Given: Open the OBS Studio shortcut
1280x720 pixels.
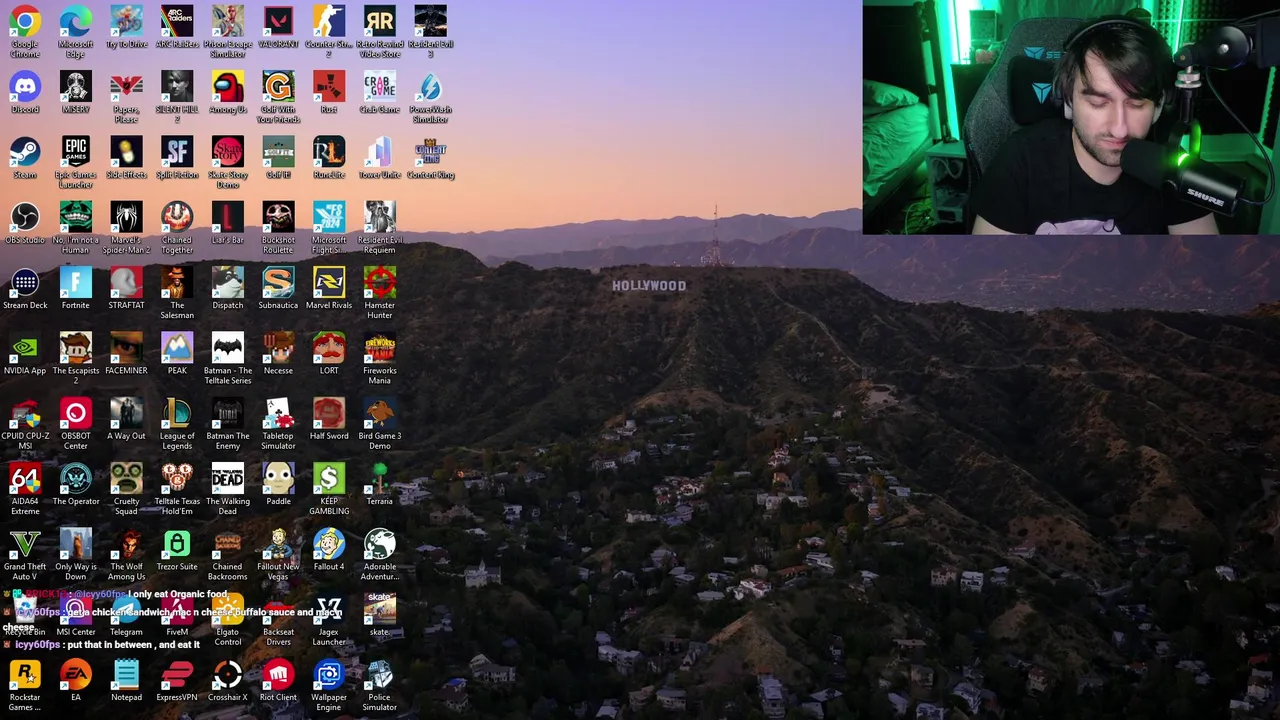Looking at the screenshot, I should [25, 217].
